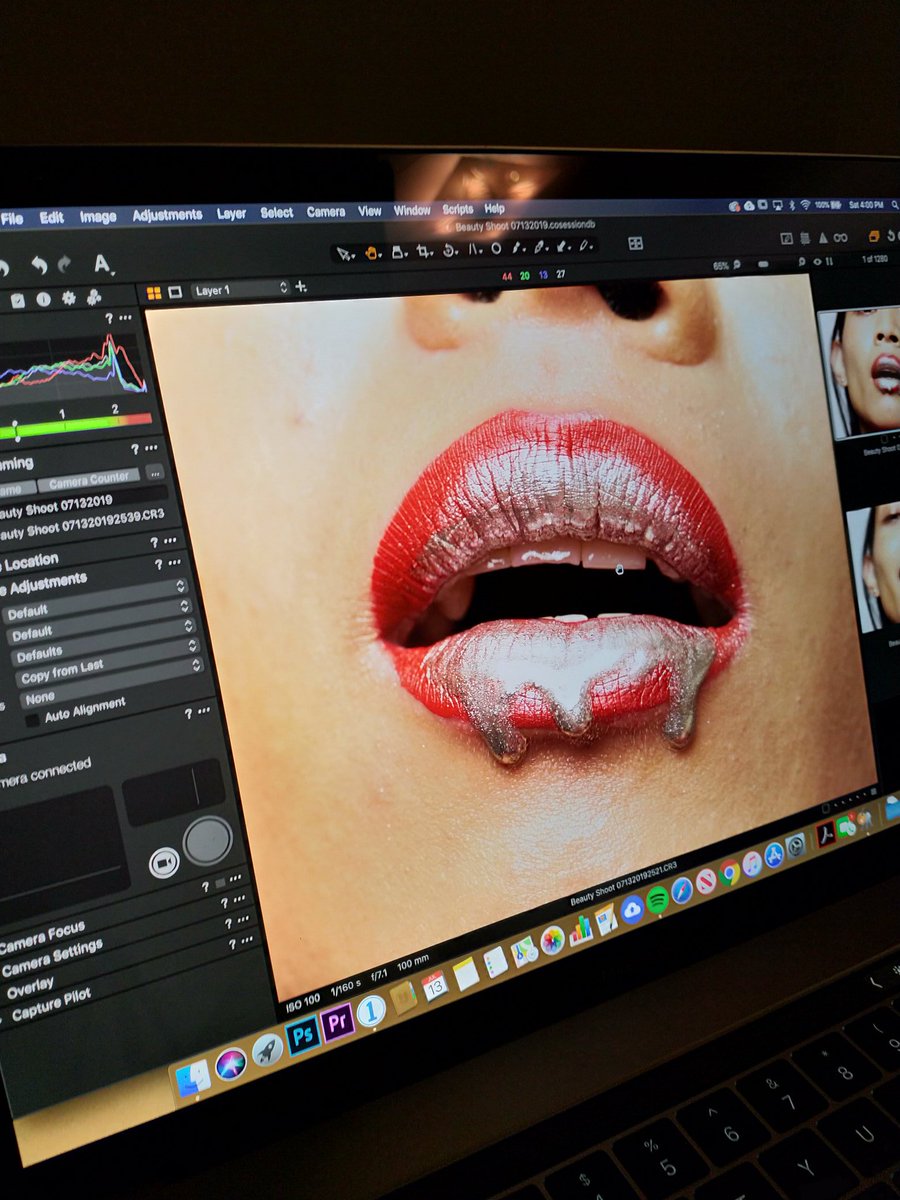Image resolution: width=900 pixels, height=1200 pixels.
Task: Open the Layer menu
Action: coord(231,214)
